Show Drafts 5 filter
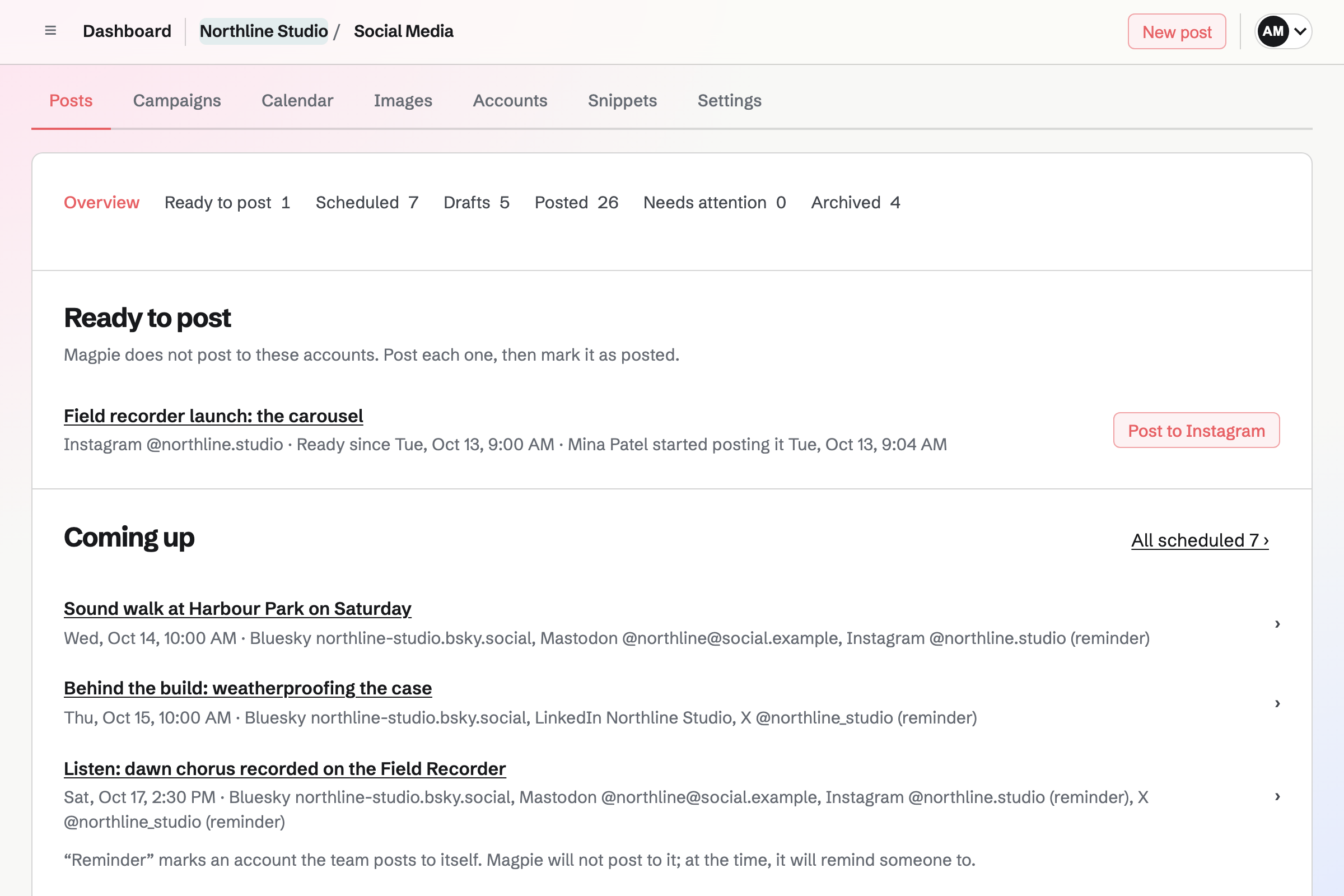 [477, 202]
